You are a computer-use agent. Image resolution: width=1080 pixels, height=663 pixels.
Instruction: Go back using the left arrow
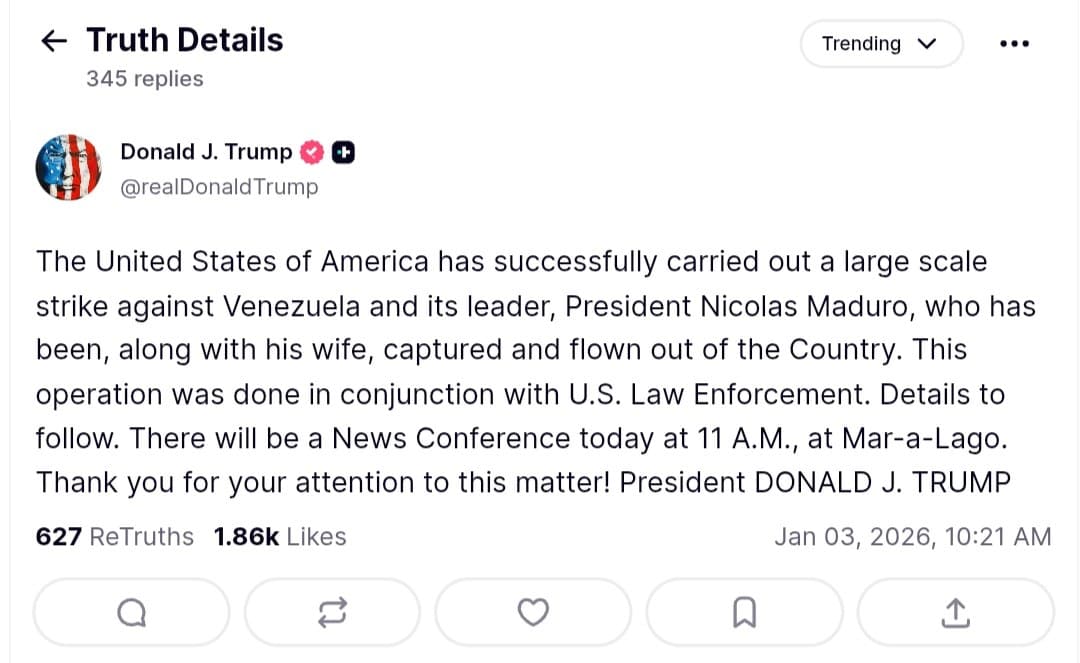click(x=53, y=40)
